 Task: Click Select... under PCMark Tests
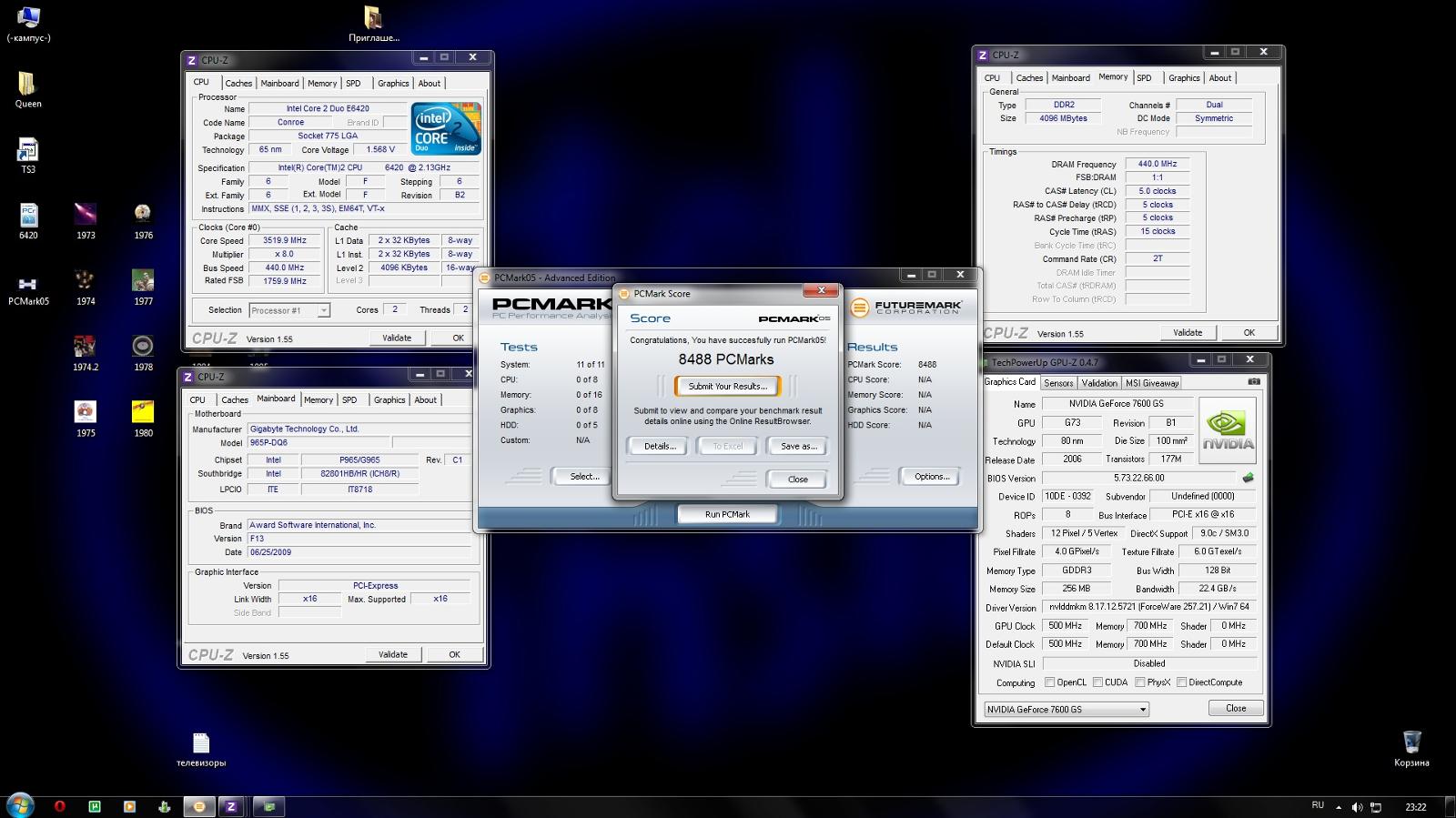(584, 476)
